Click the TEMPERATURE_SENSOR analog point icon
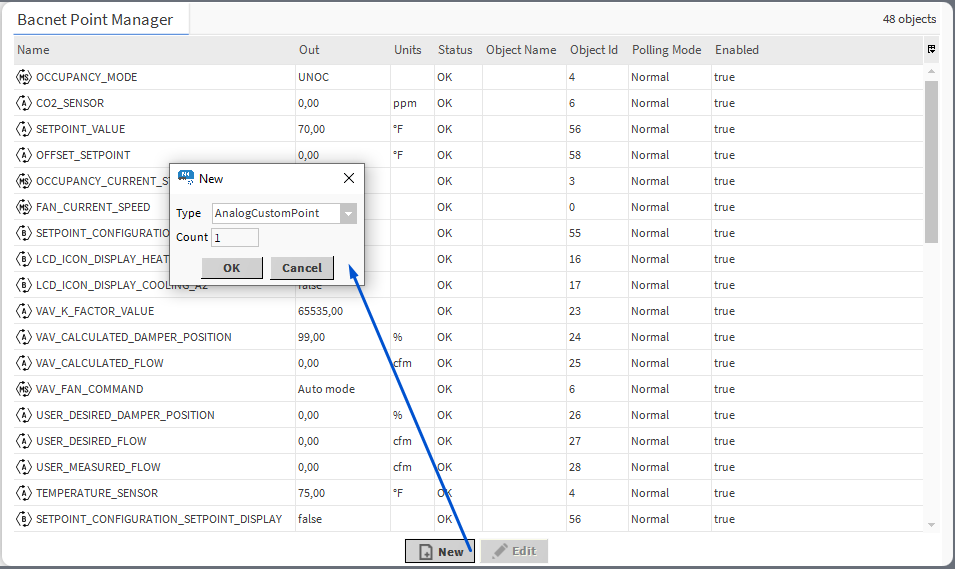This screenshot has height=569, width=955. pos(24,493)
